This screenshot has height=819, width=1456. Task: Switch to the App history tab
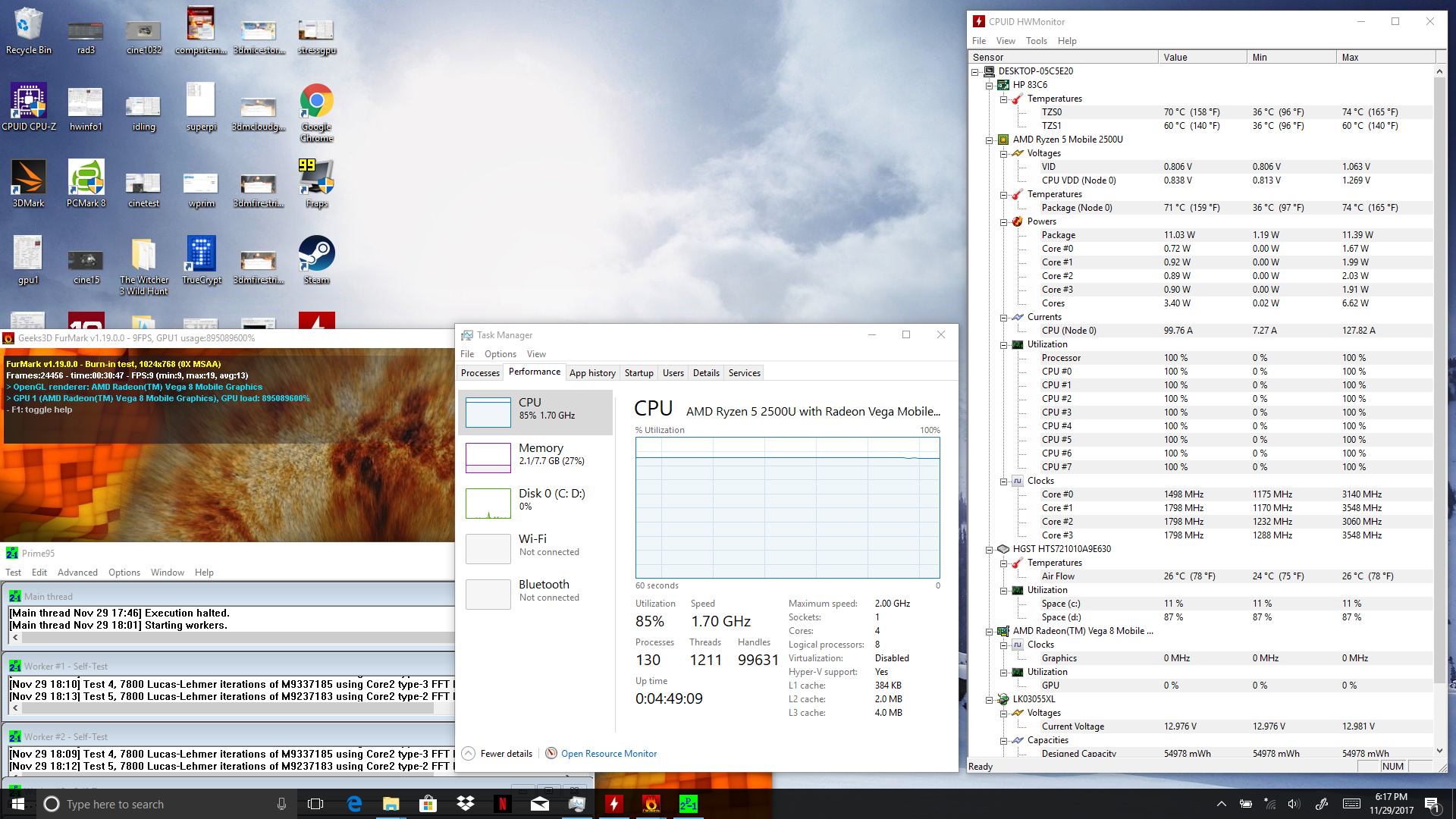(x=592, y=373)
